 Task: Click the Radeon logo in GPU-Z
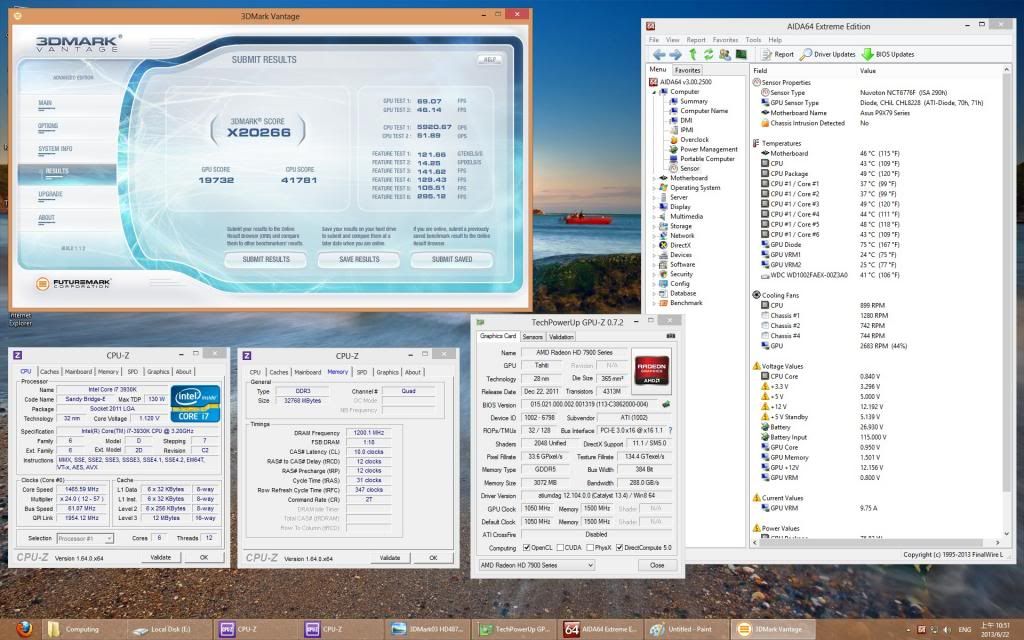[652, 371]
